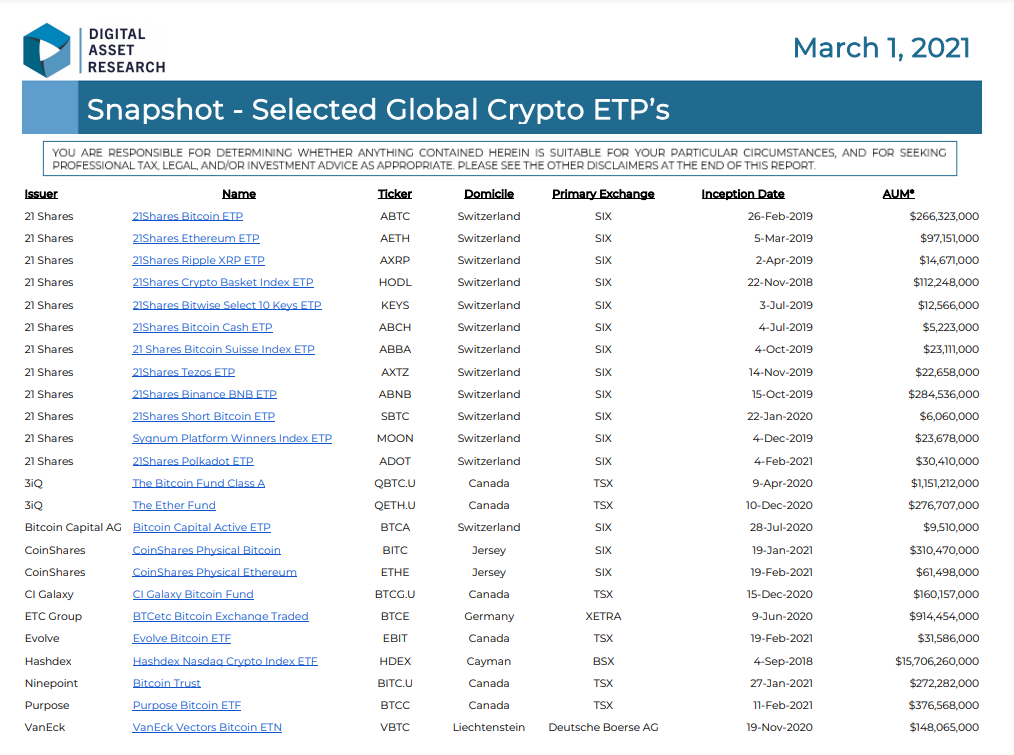This screenshot has width=1014, height=755.
Task: Follow The Ether Fund link
Action: tap(174, 505)
